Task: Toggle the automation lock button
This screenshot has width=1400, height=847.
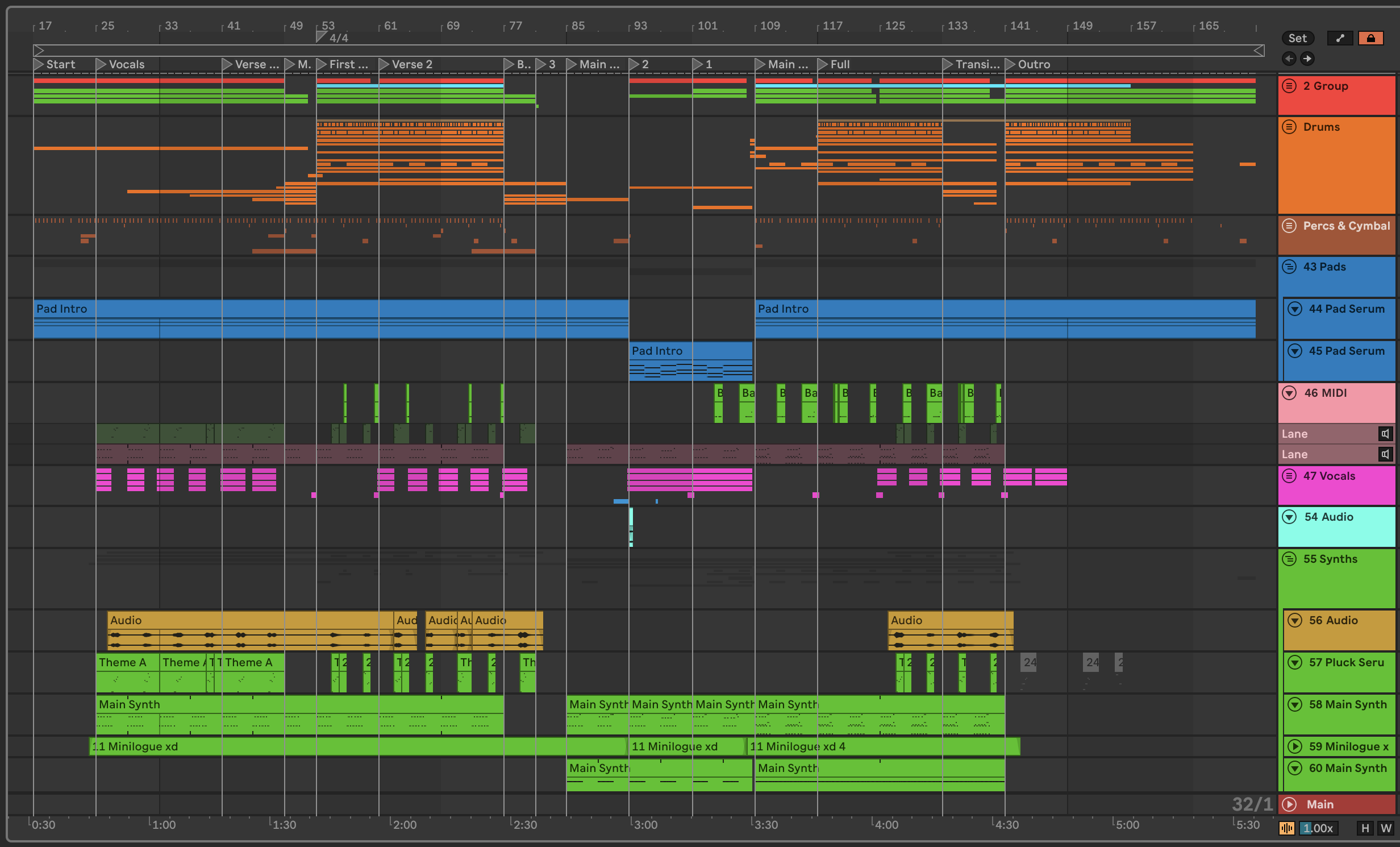Action: coord(1370,38)
